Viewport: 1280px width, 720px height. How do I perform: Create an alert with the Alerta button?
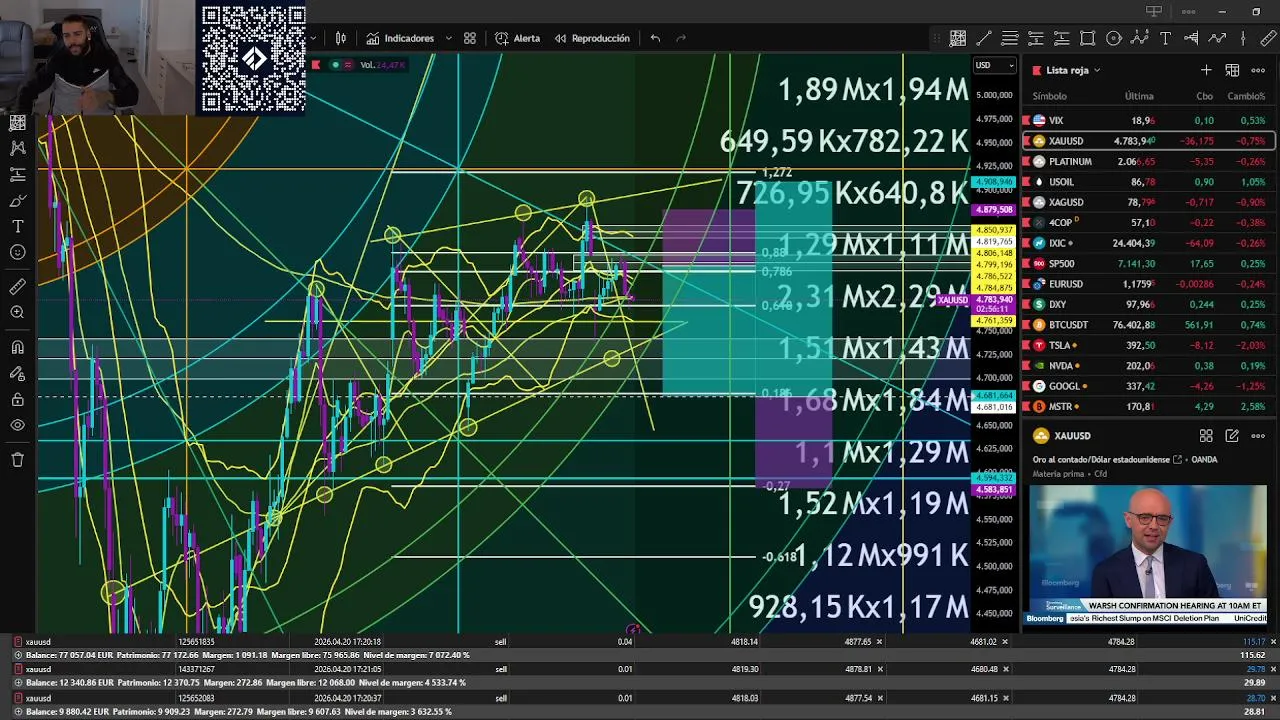[517, 38]
